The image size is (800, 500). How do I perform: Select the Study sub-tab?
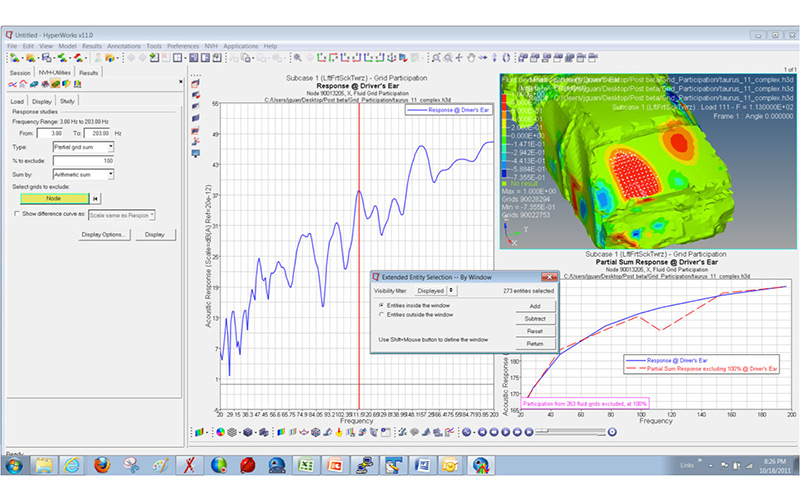click(x=67, y=101)
